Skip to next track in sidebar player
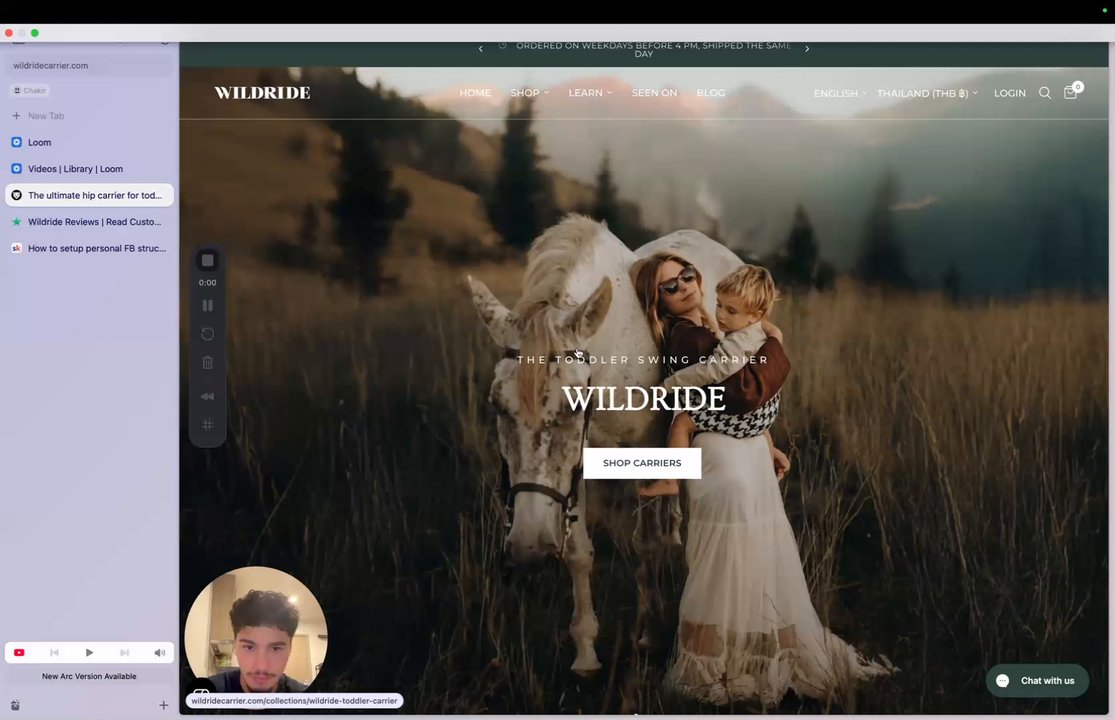The image size is (1115, 720). (124, 652)
